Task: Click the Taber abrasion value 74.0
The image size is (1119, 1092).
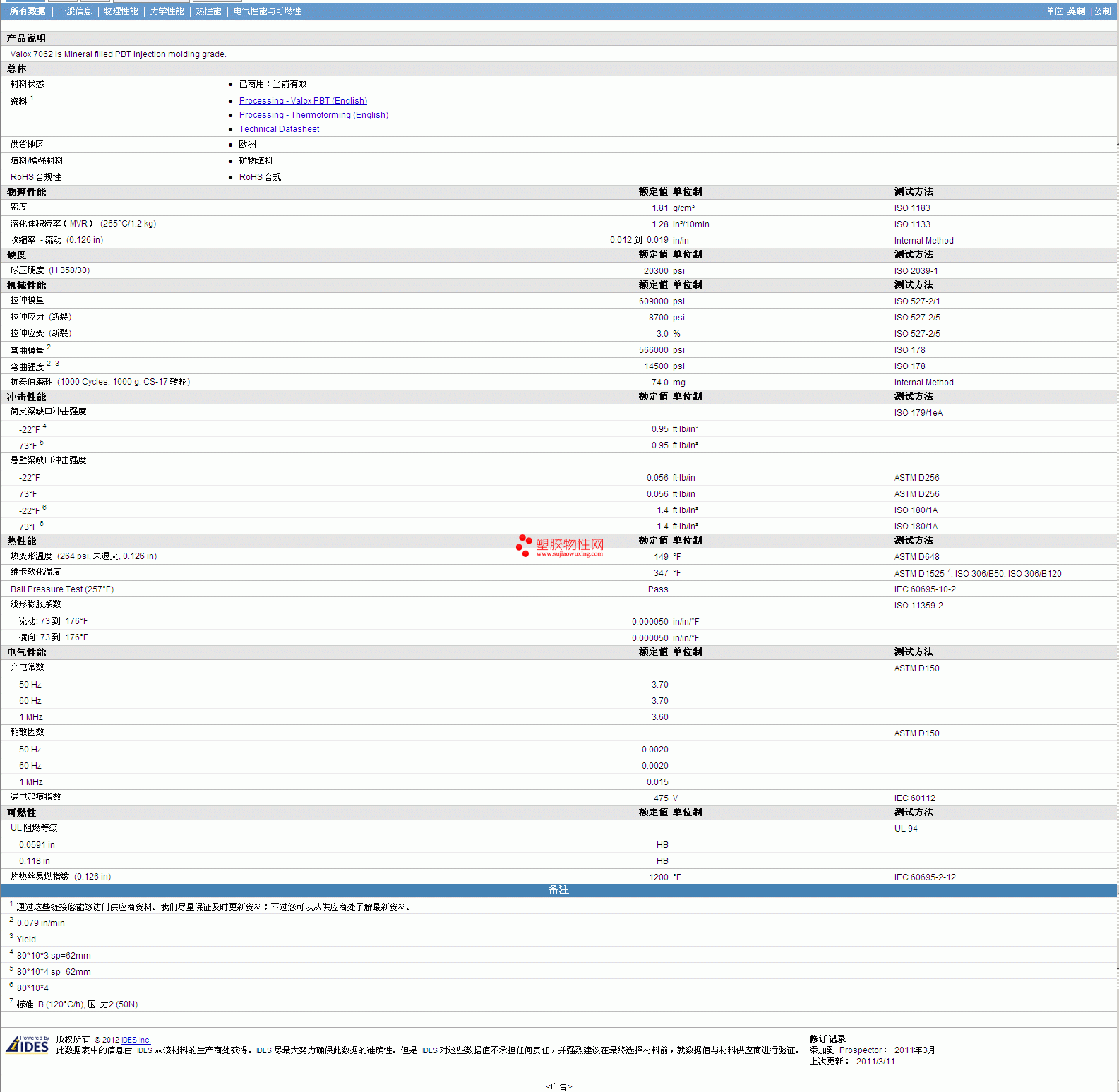Action: [x=660, y=383]
